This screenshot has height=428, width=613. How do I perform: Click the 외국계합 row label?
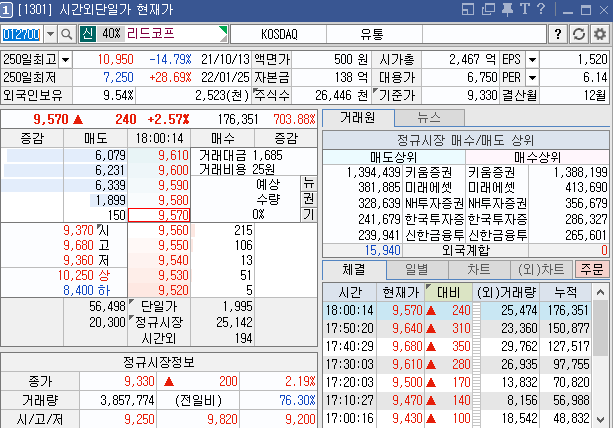[466, 250]
